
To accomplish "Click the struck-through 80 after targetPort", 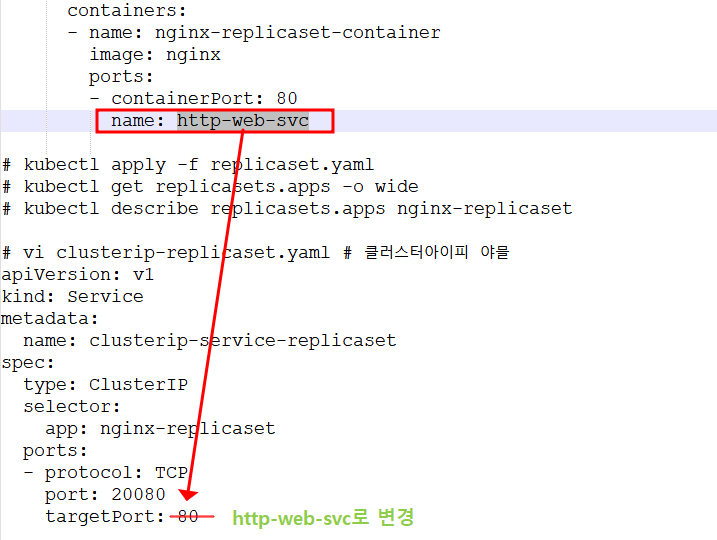I will point(188,516).
